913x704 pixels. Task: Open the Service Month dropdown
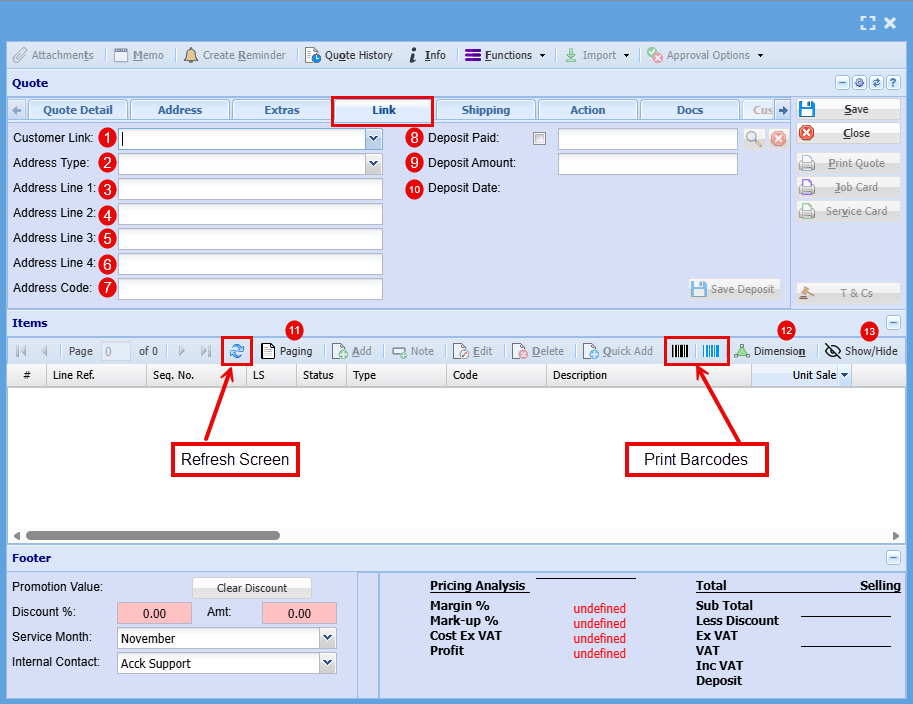(x=327, y=638)
